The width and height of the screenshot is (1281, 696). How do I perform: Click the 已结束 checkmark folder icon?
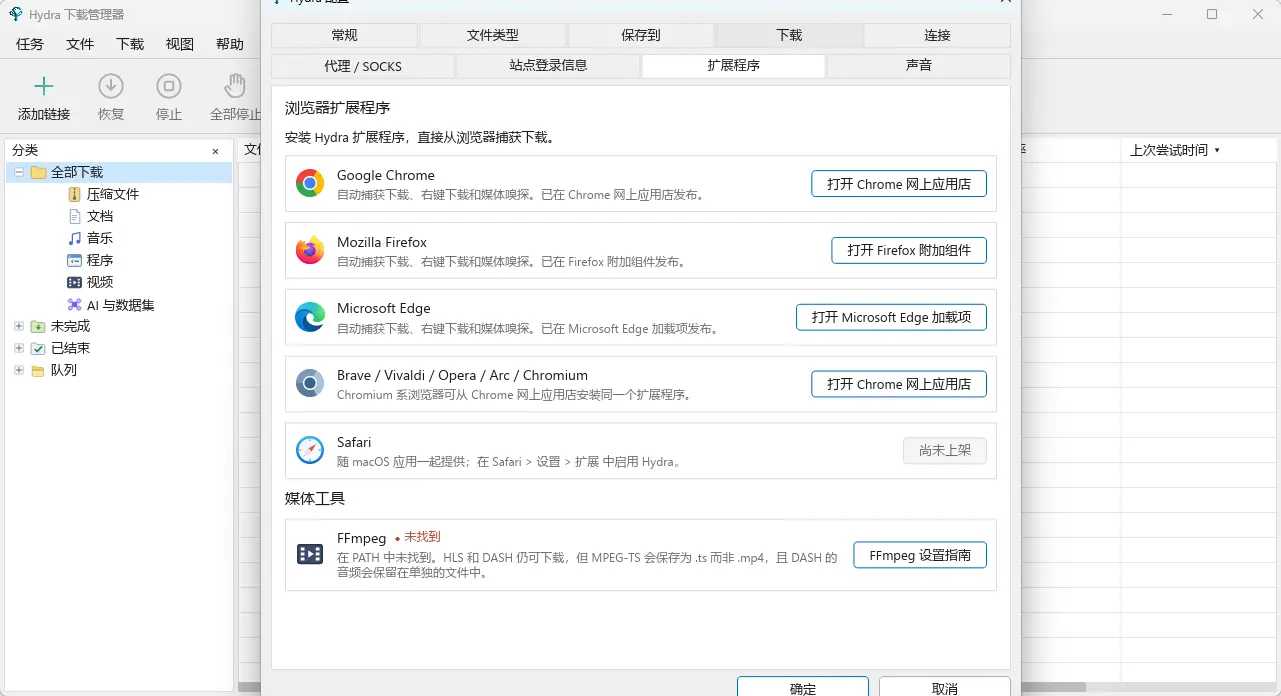coord(38,348)
